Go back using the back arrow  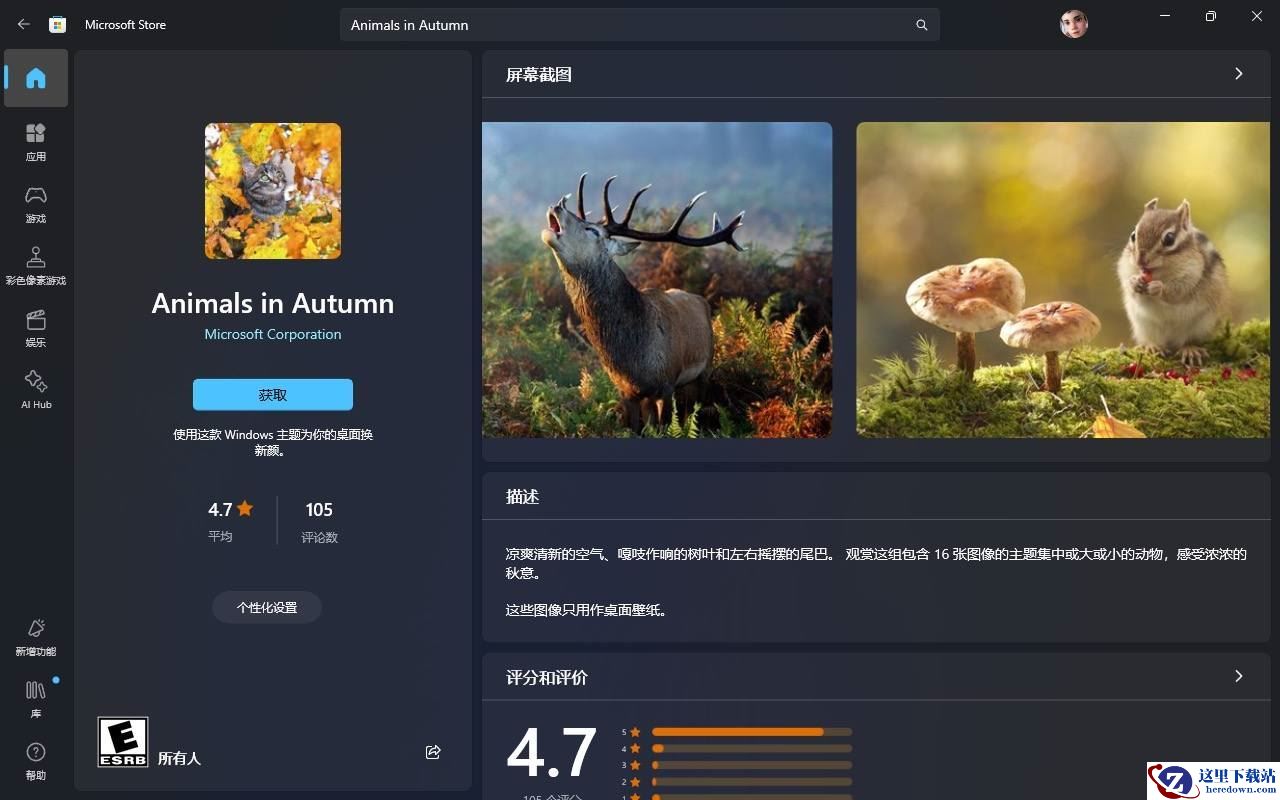pos(24,24)
